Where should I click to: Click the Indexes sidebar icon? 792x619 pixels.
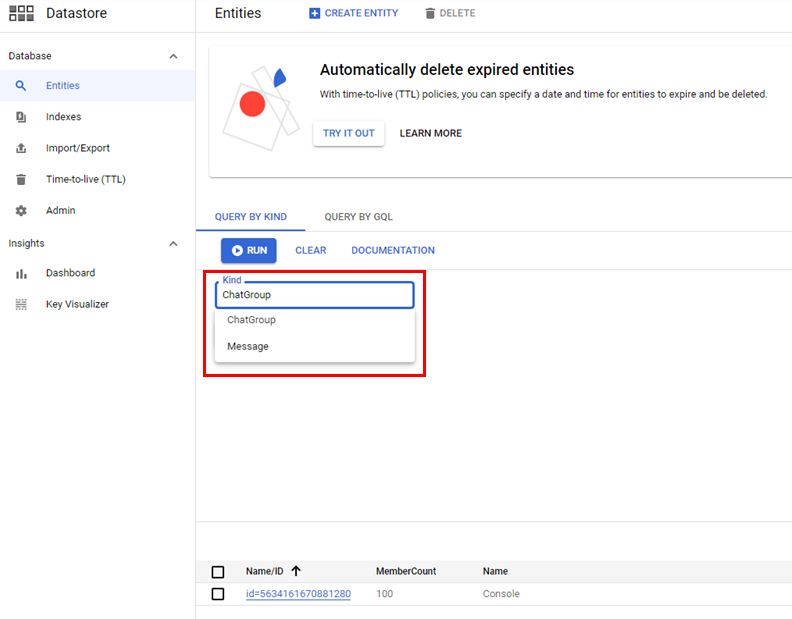21,117
